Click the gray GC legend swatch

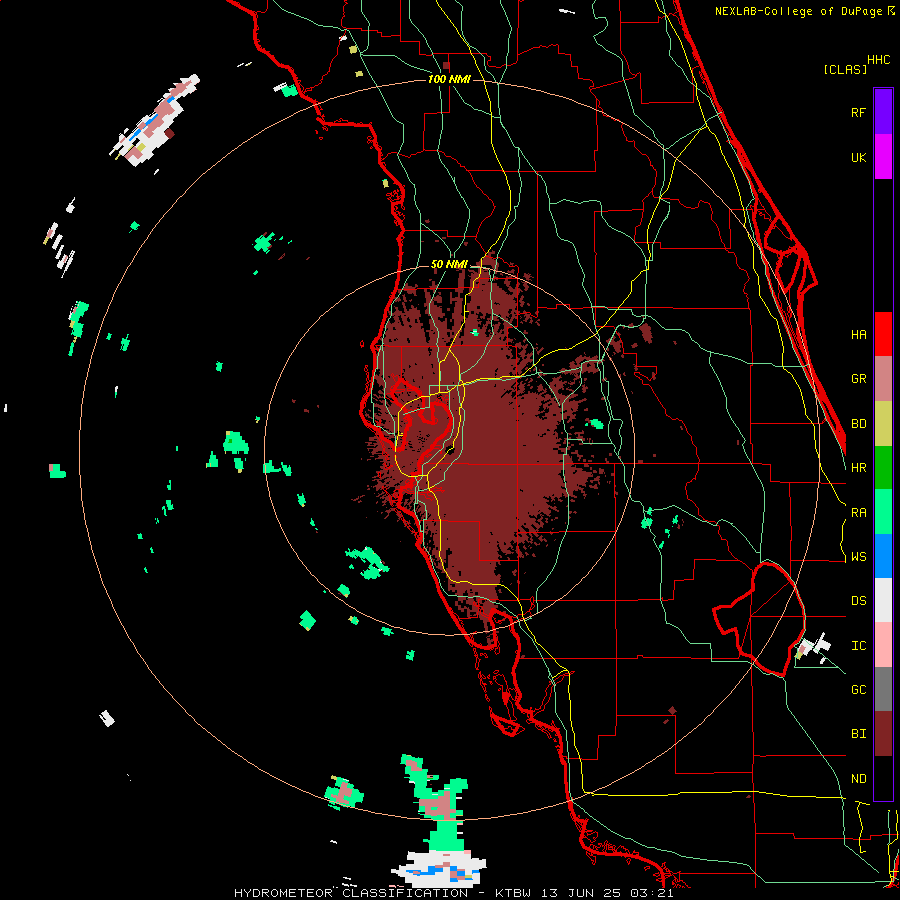(883, 689)
